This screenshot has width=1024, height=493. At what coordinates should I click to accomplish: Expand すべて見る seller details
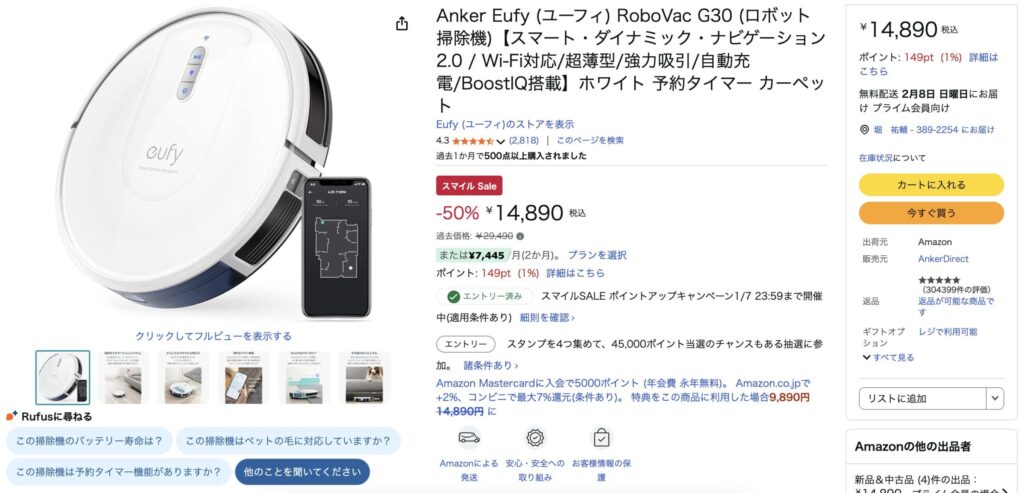(x=888, y=357)
